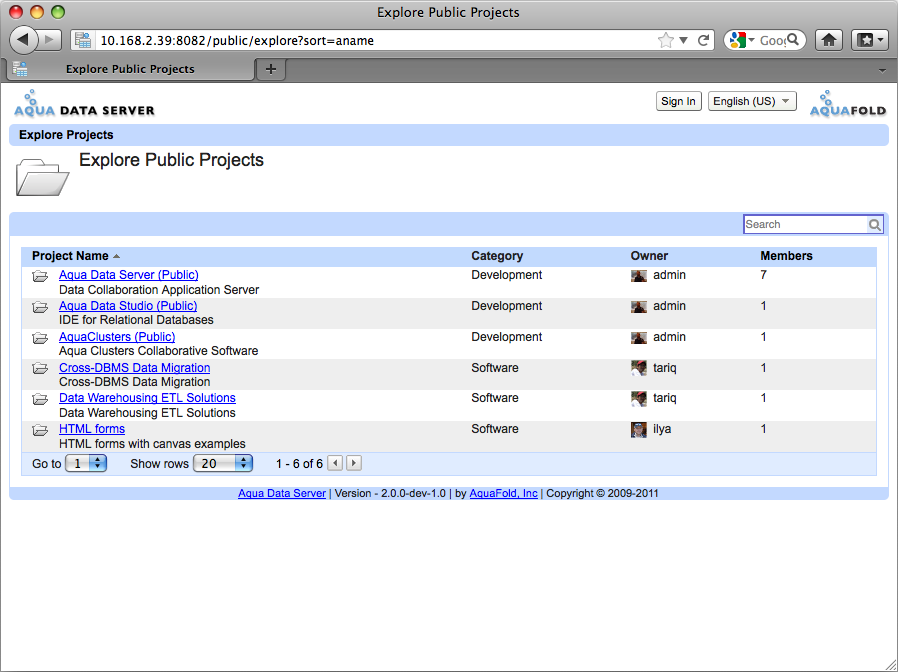898x672 pixels.
Task: Open the Show rows dropdown
Action: [x=223, y=463]
